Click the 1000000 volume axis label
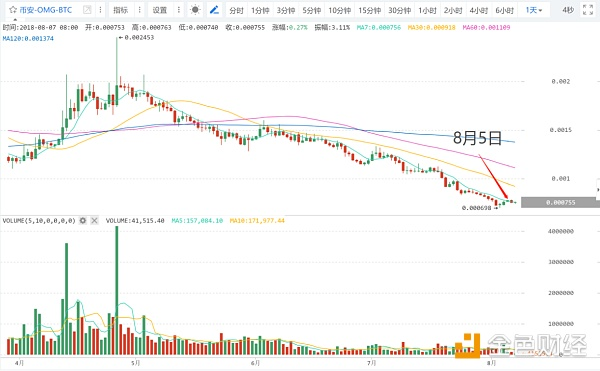 point(561,324)
